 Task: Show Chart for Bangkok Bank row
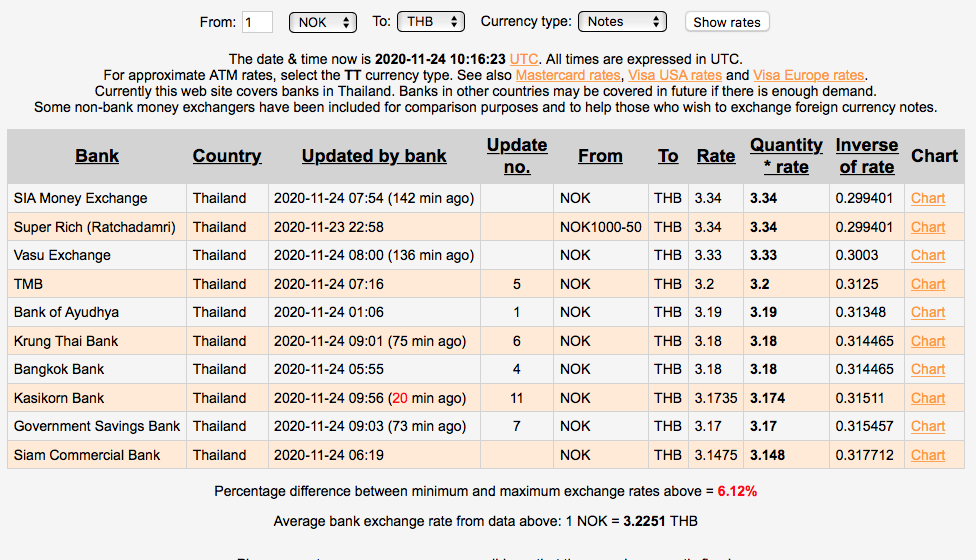pos(928,369)
